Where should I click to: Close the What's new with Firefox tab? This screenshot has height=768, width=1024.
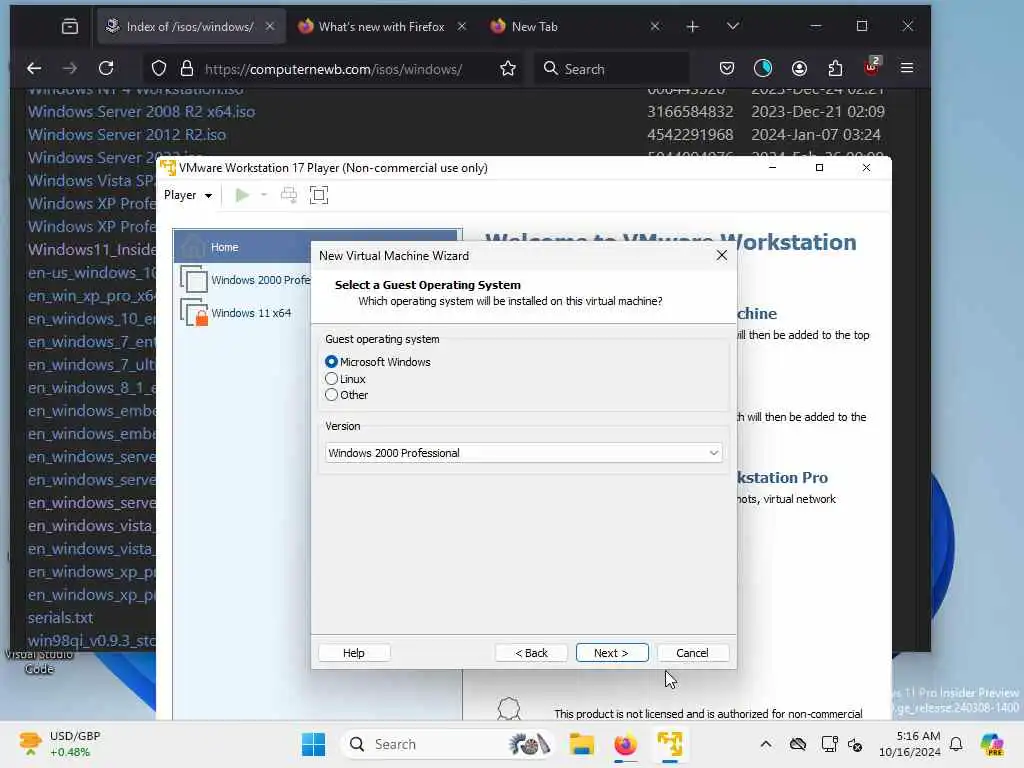click(x=462, y=27)
